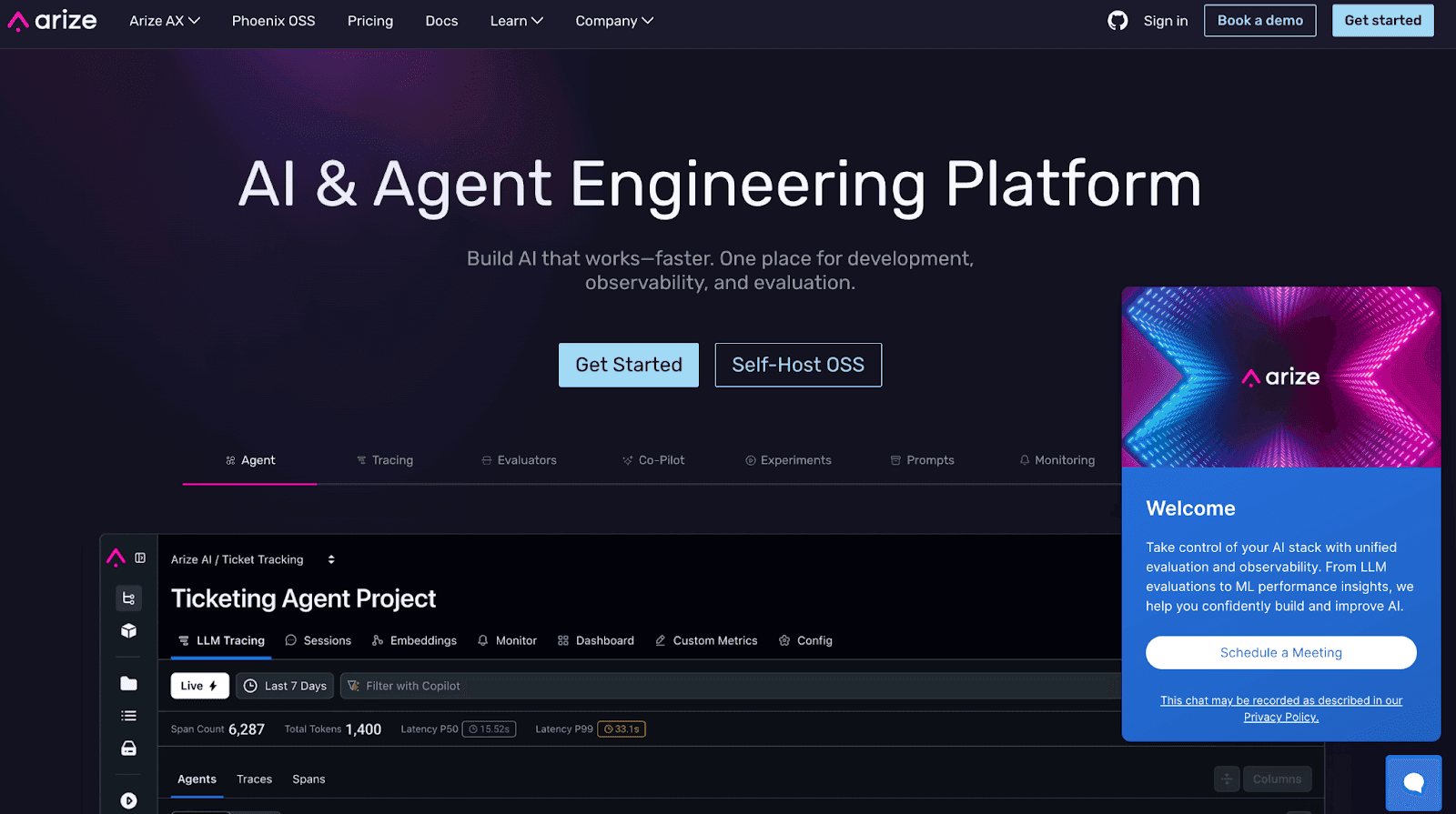Select the Evaluators feature tab
Viewport: 1456px width, 814px height.
[519, 460]
